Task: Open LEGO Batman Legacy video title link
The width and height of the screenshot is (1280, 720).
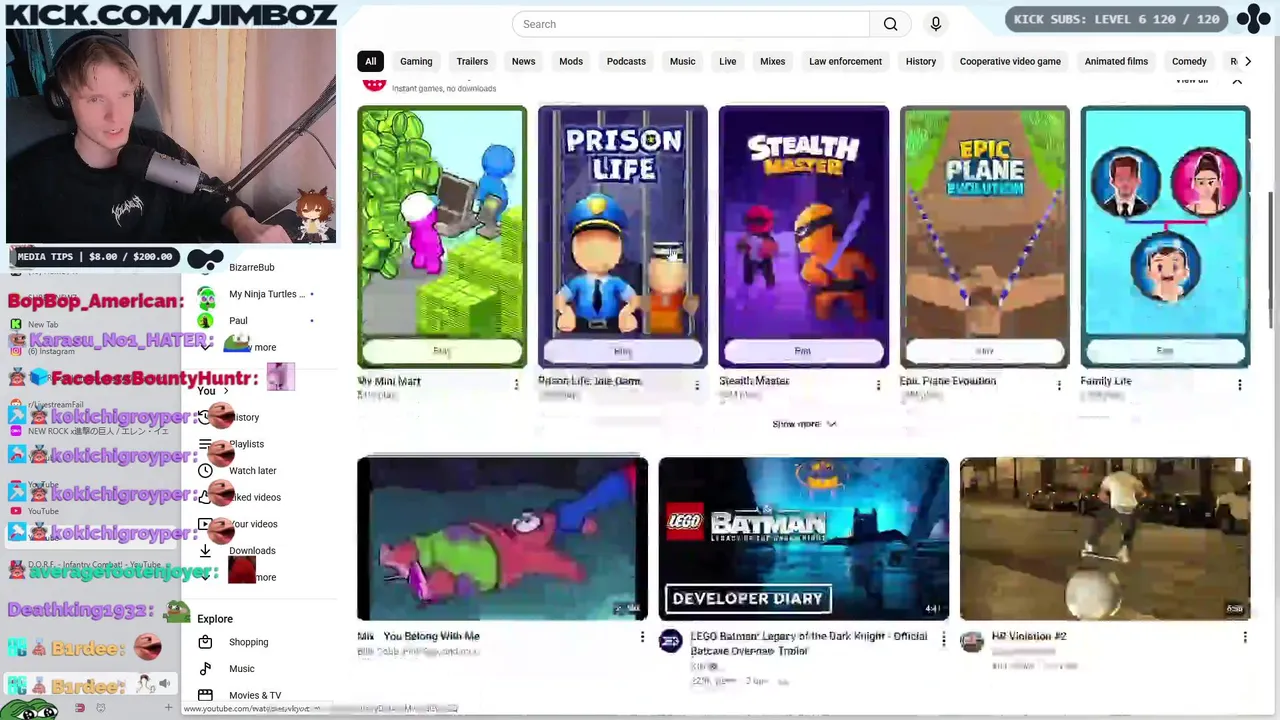Action: pyautogui.click(x=808, y=643)
